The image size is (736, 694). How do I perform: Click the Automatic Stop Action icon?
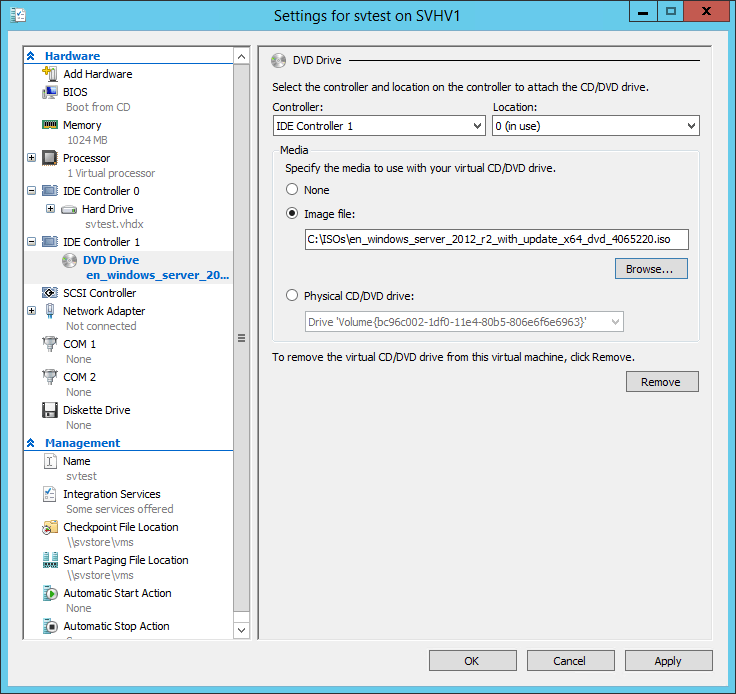(50, 626)
